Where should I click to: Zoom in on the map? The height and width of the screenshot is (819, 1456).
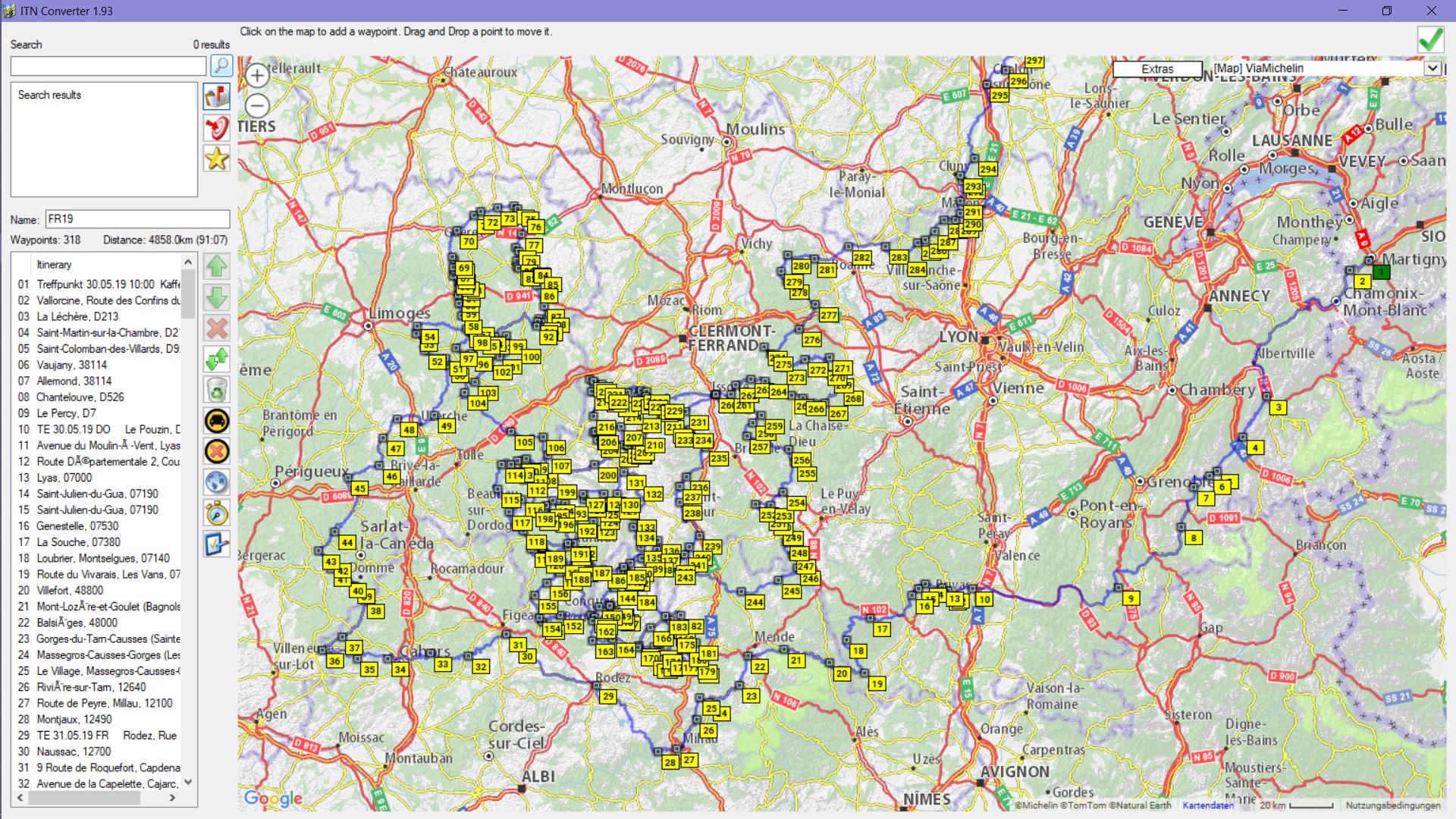(x=257, y=75)
